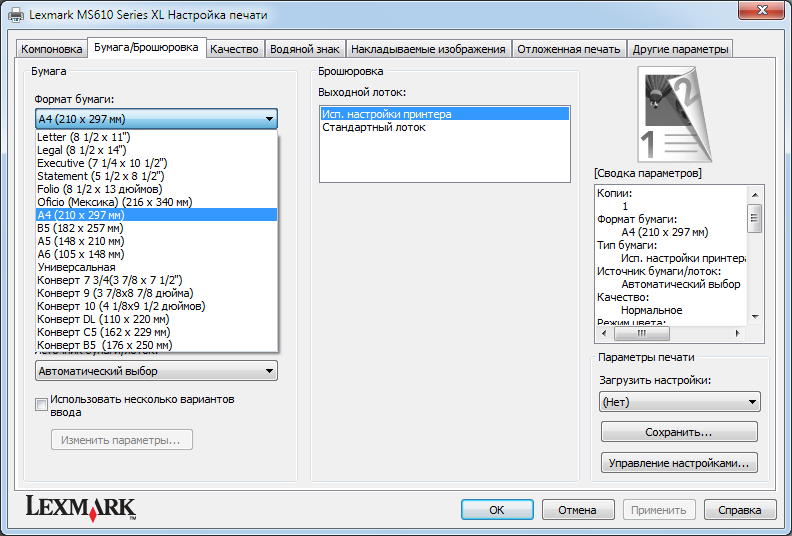792x536 pixels.
Task: Enable Использовать несколько вариантов ввода checkbox
Action: pos(41,405)
